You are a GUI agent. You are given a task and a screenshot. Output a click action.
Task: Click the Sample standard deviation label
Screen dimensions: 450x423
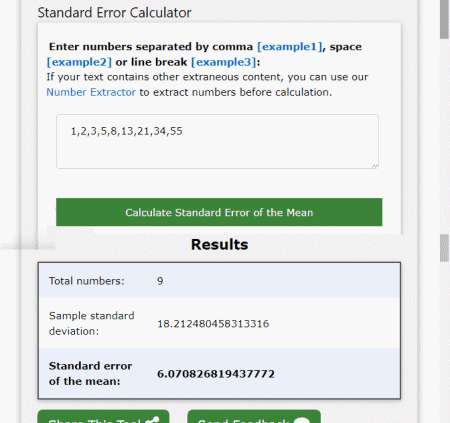[91, 323]
